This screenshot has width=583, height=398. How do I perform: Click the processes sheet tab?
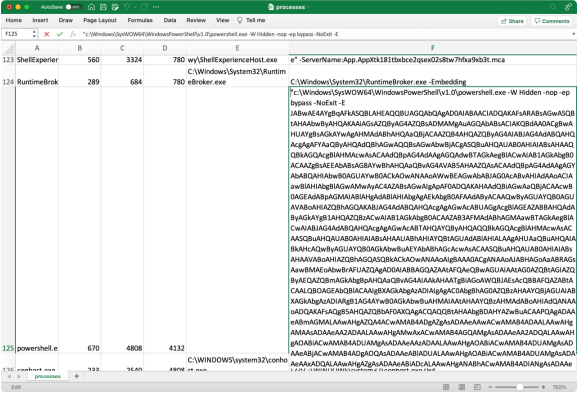point(47,376)
